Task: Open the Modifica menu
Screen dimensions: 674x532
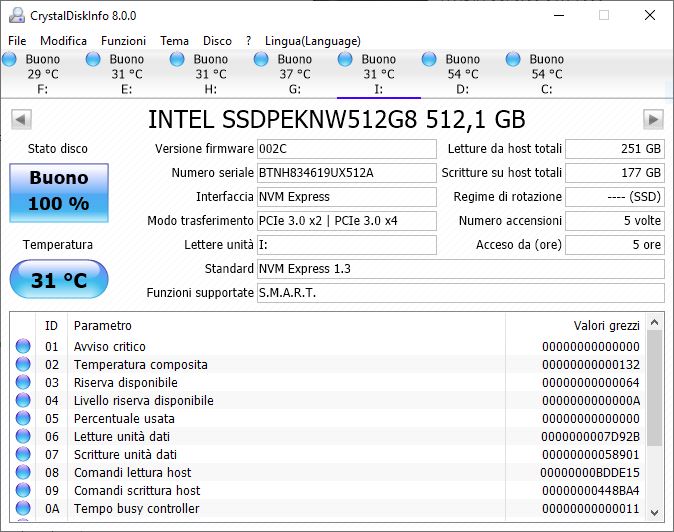Action: click(x=63, y=41)
